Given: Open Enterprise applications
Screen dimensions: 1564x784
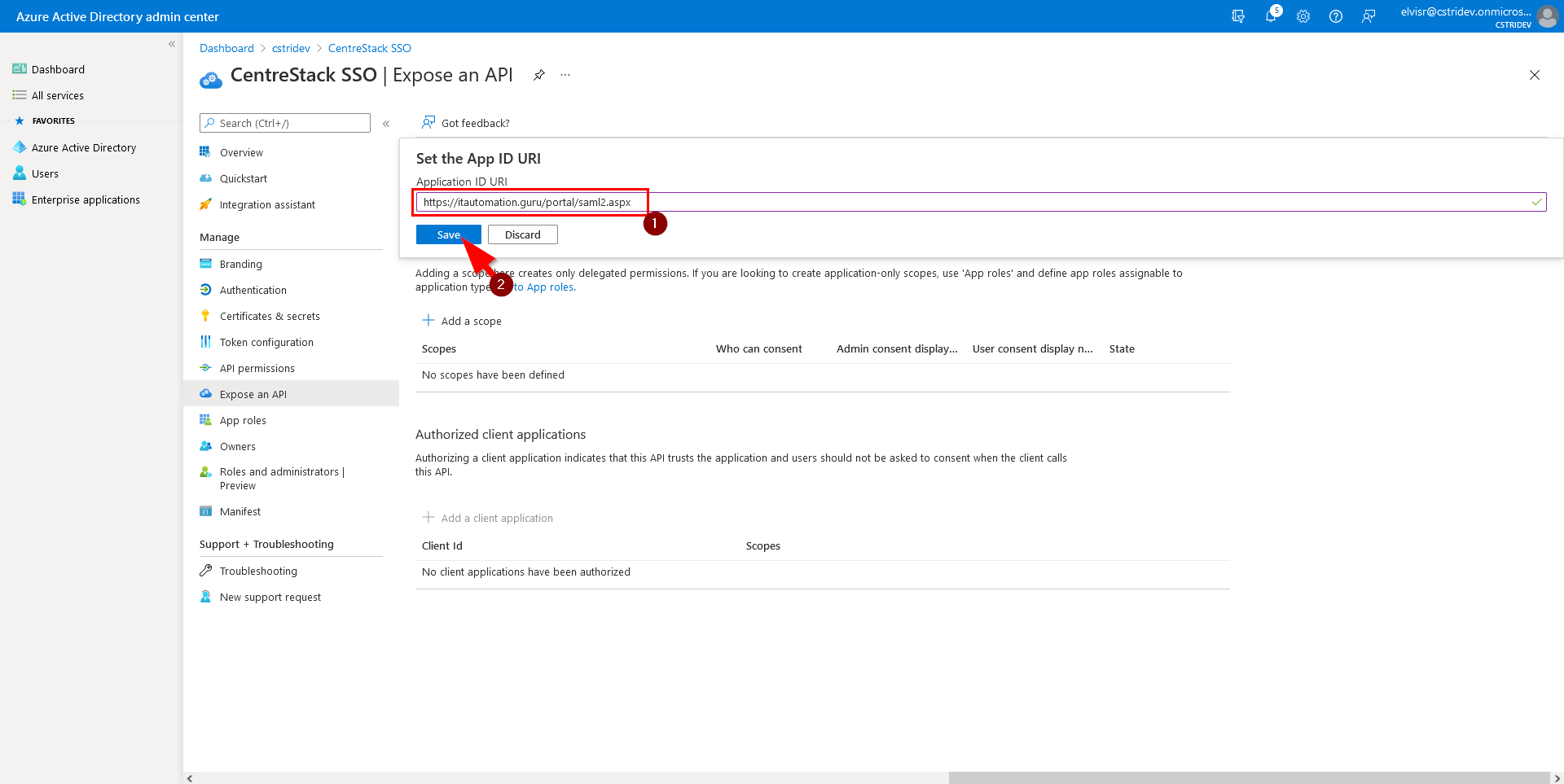Looking at the screenshot, I should coord(86,199).
